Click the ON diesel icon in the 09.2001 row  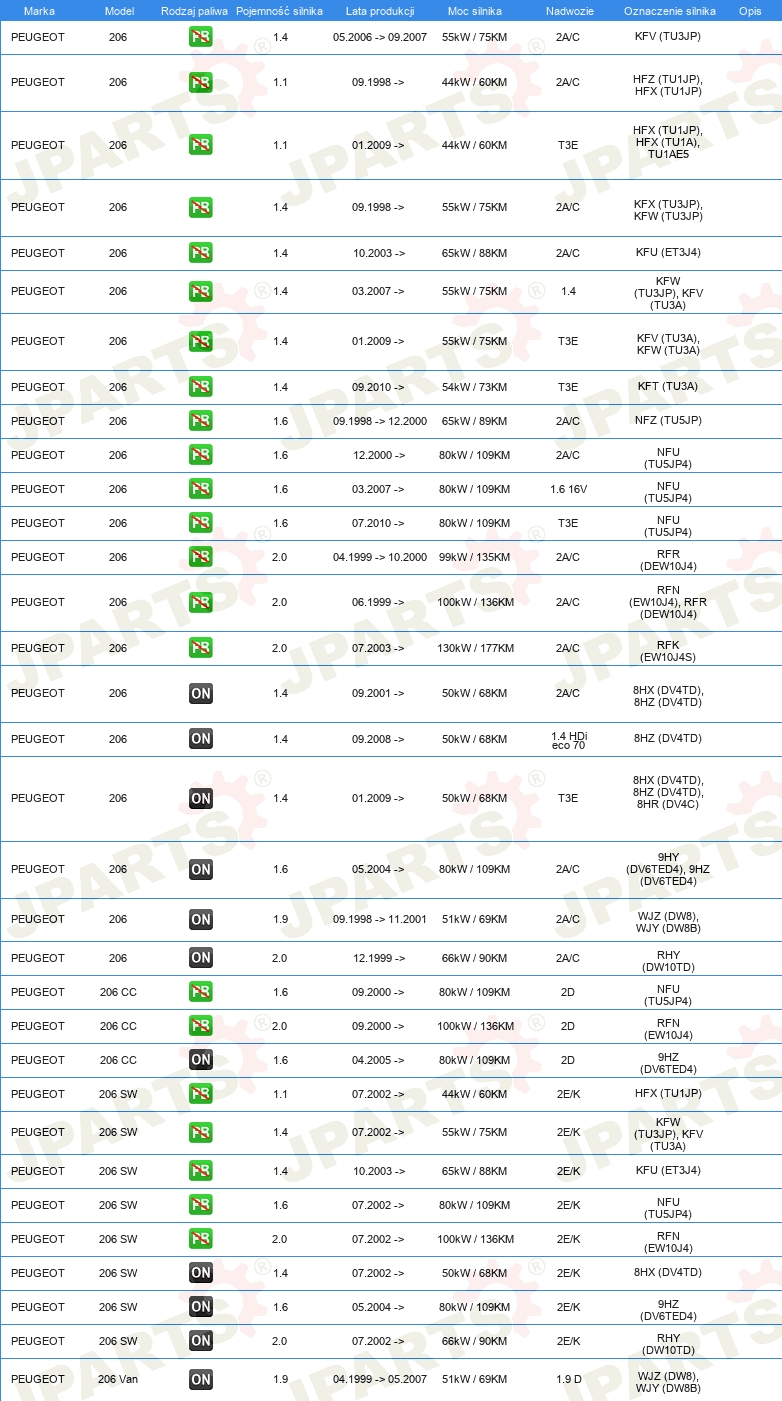click(x=201, y=693)
